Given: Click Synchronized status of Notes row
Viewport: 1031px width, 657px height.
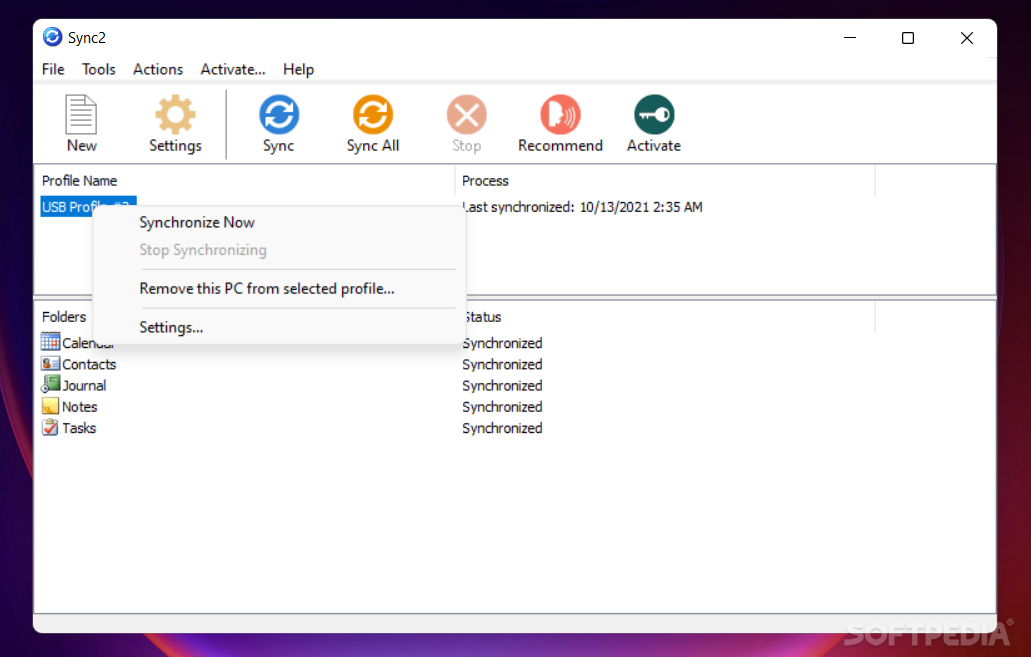Looking at the screenshot, I should 502,407.
